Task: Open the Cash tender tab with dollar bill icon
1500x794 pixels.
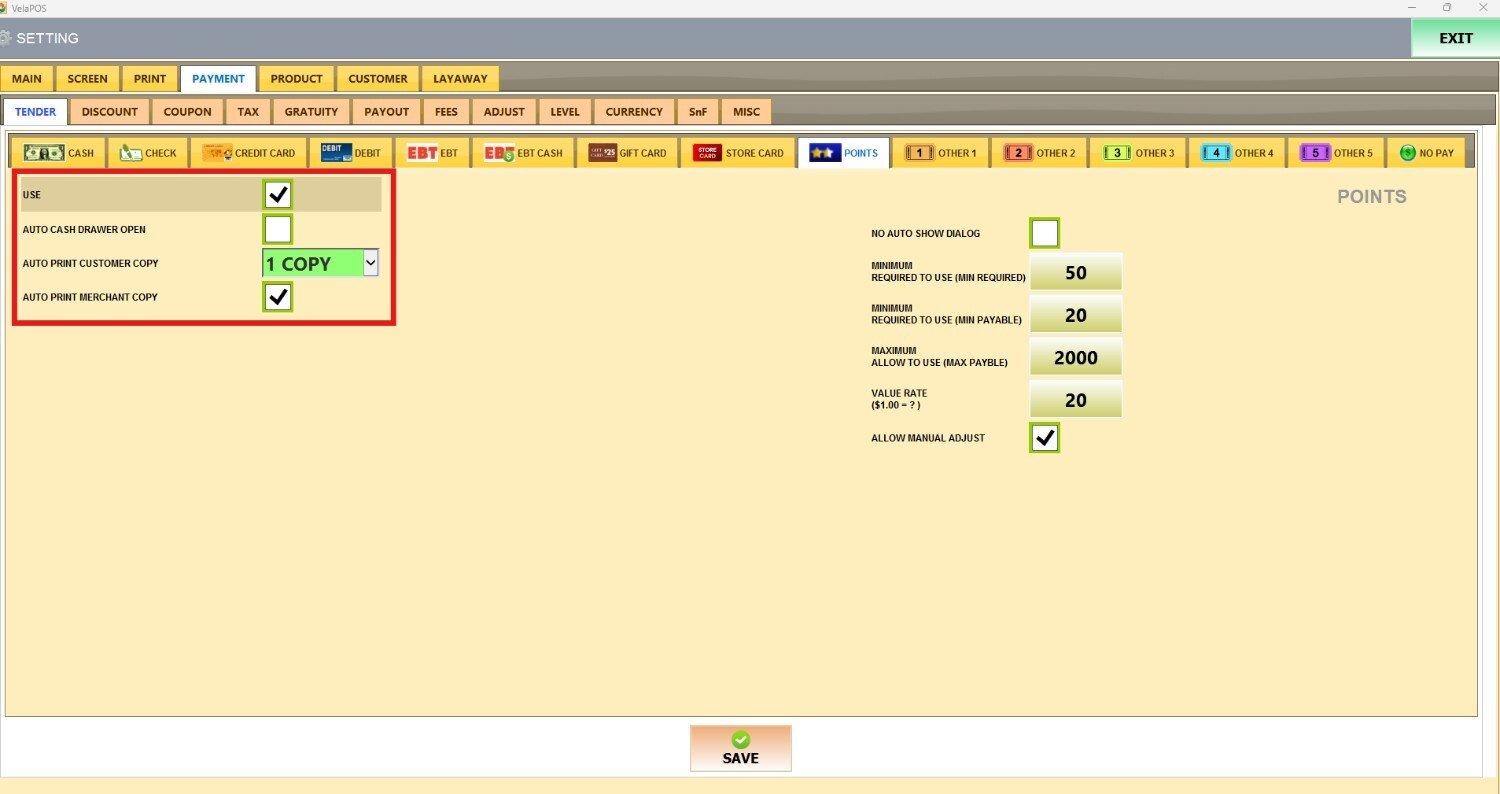Action: (58, 153)
